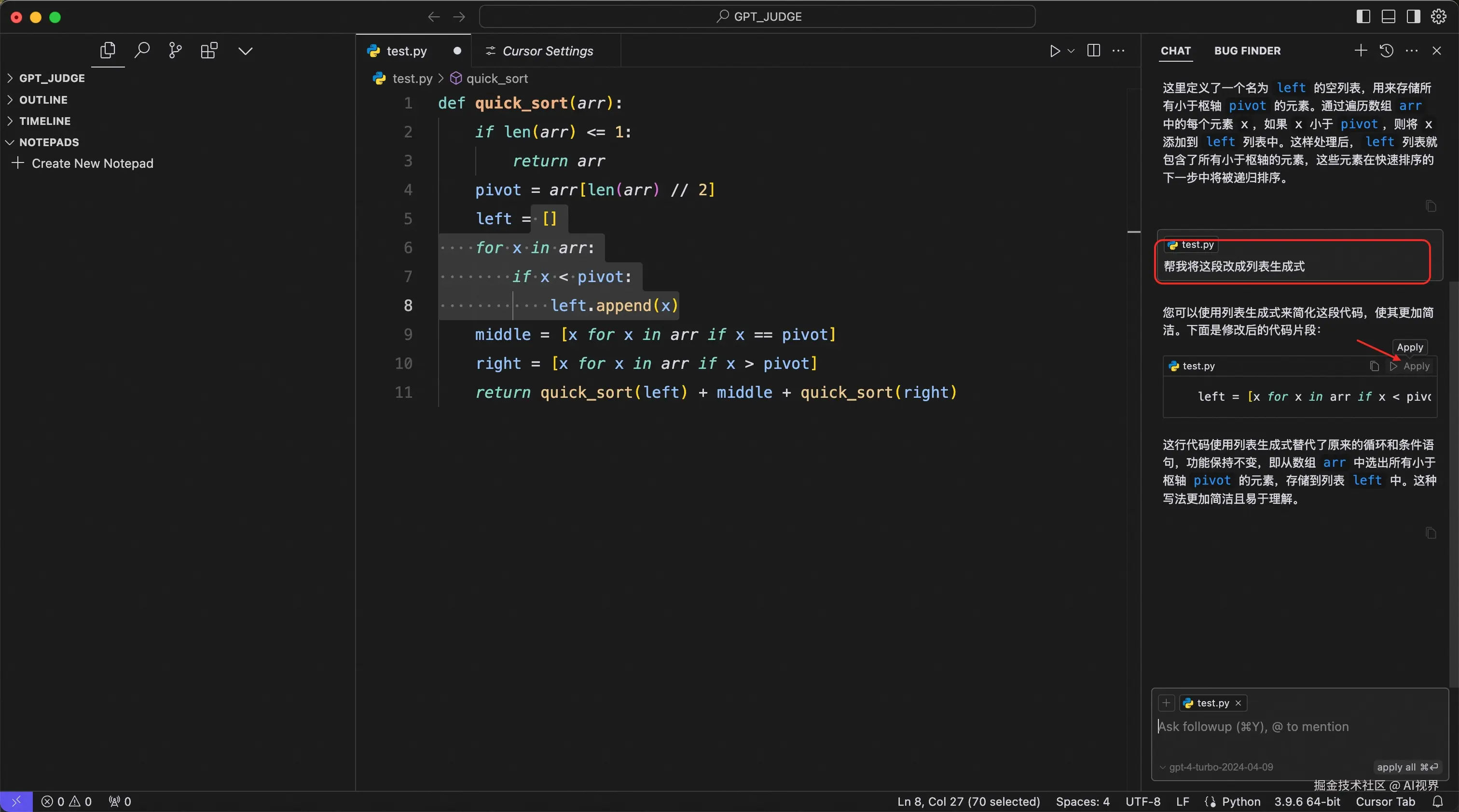The height and width of the screenshot is (812, 1459).
Task: Switch to the Cursor Settings tab
Action: click(547, 51)
